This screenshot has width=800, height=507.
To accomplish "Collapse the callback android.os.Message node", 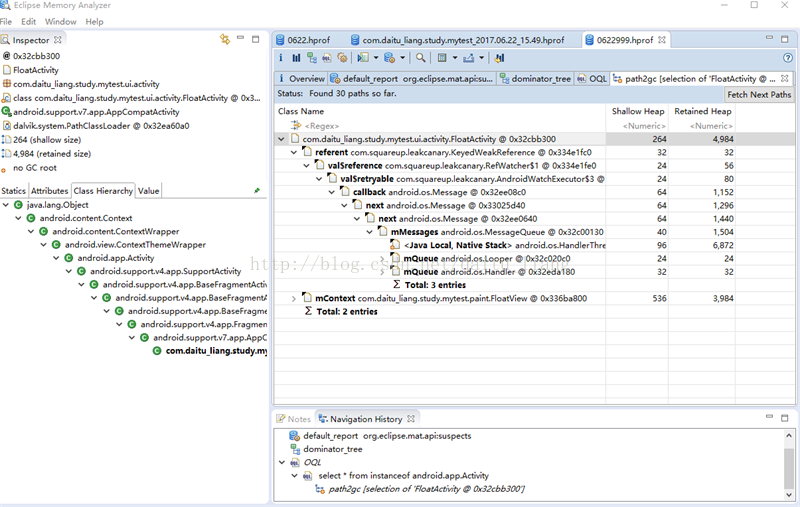I will click(332, 192).
